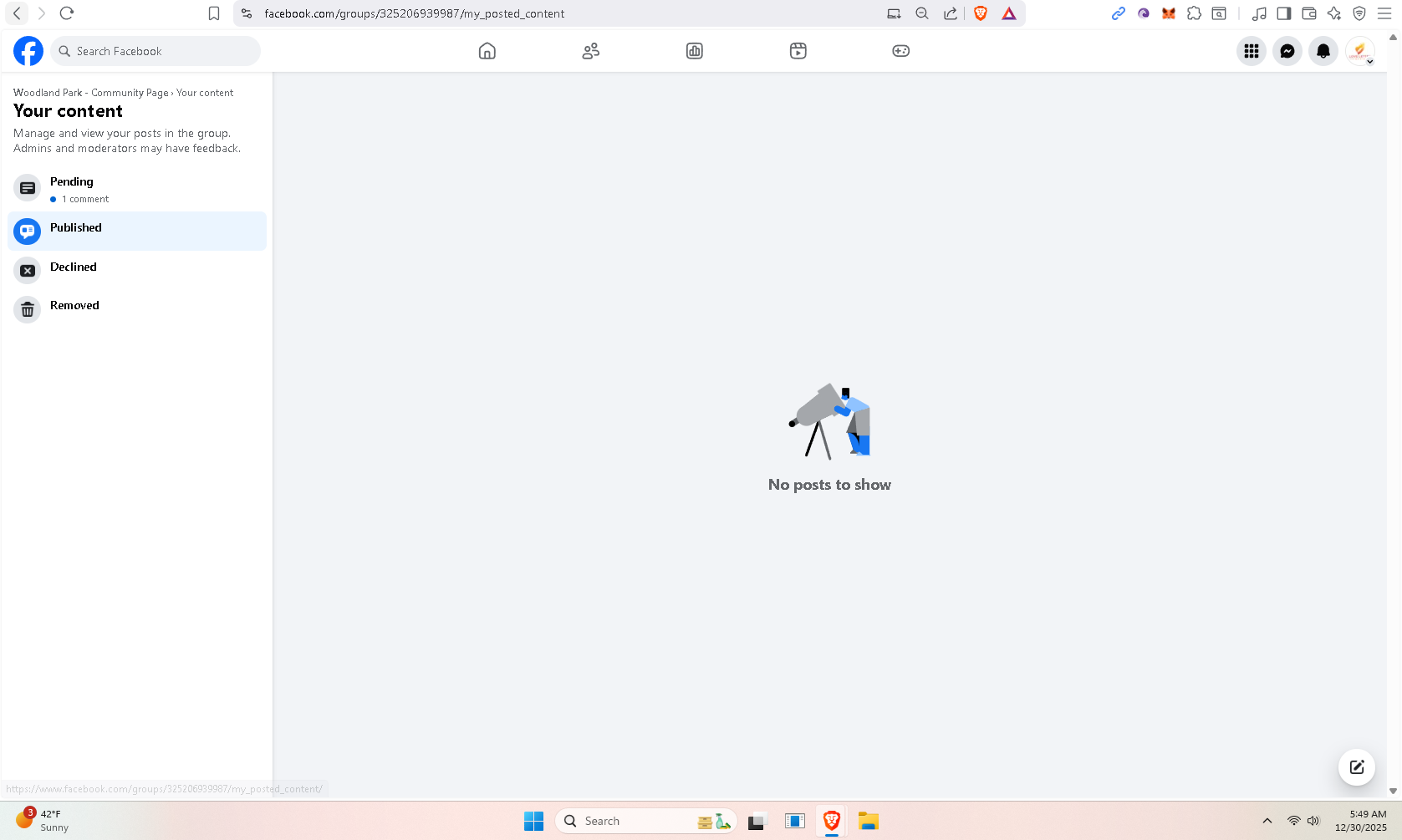Image resolution: width=1402 pixels, height=840 pixels.
Task: Open Windows Start menu
Action: [x=533, y=821]
